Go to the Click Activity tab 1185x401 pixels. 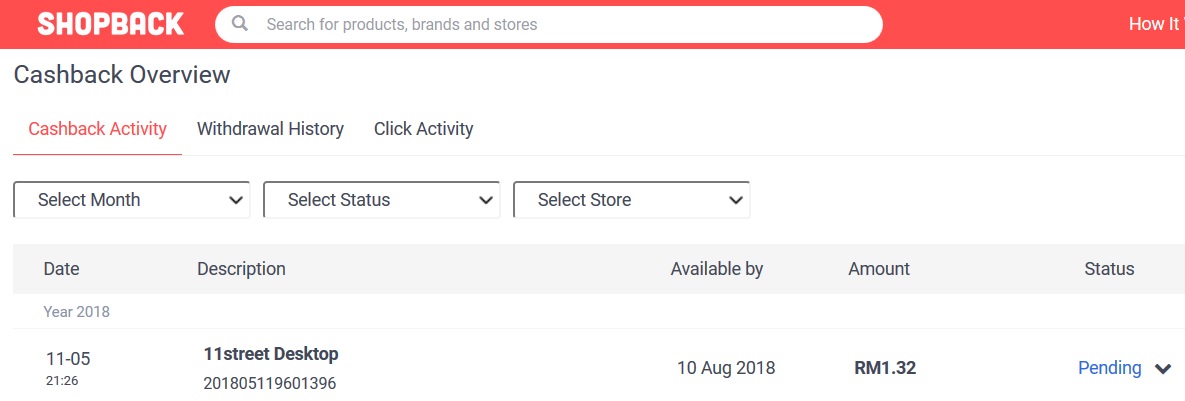(x=423, y=129)
